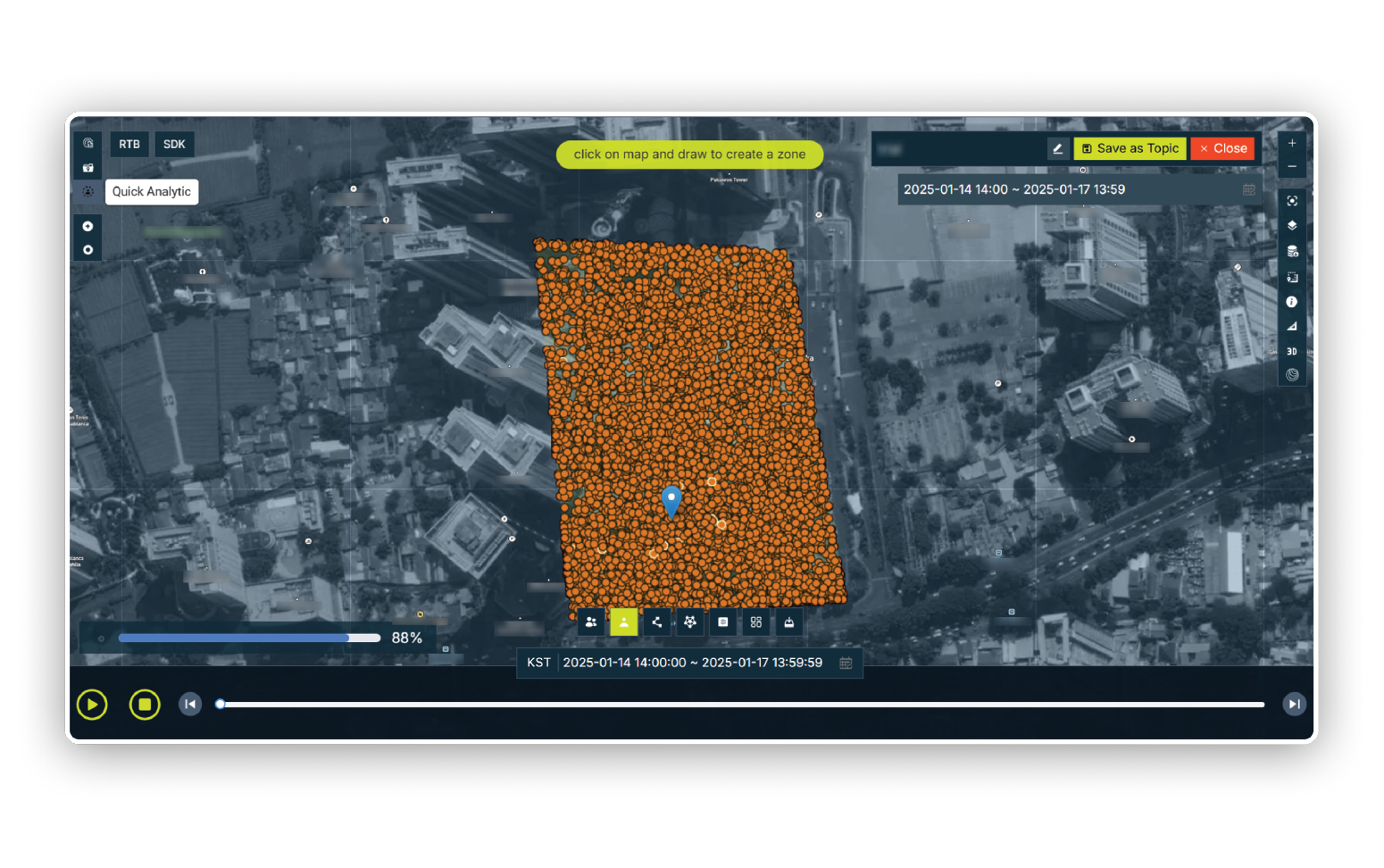Image resolution: width=1384 pixels, height=868 pixels.
Task: Click the 88% loading progress bar
Action: point(249,638)
